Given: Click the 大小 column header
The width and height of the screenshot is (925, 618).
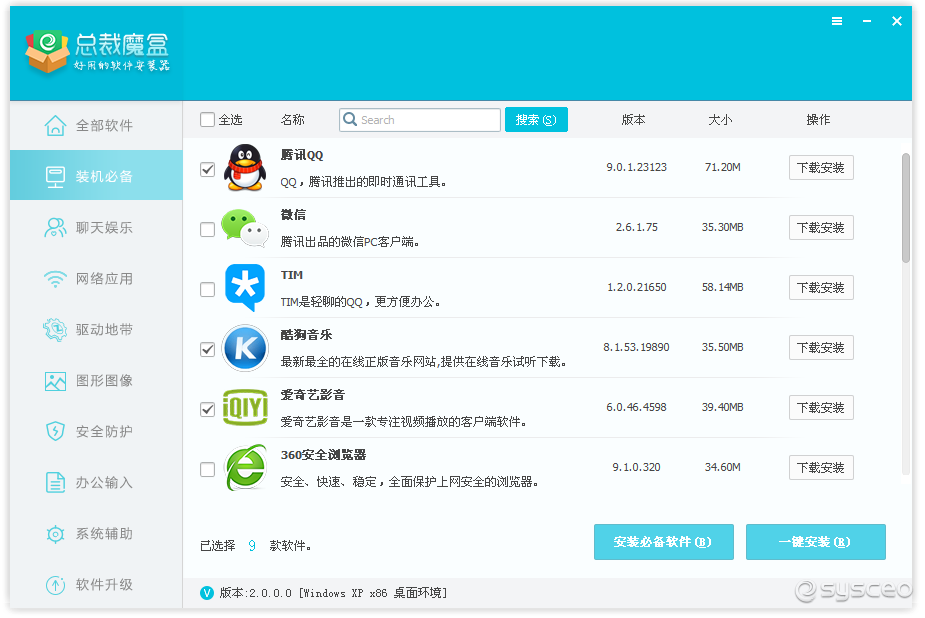Looking at the screenshot, I should (x=720, y=120).
